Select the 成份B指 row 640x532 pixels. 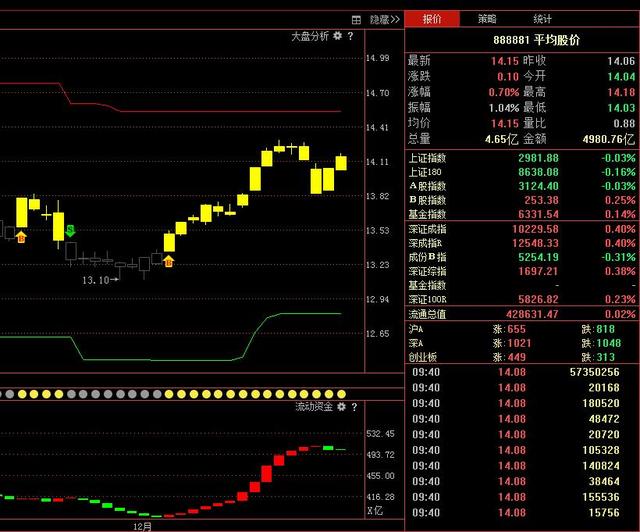coord(522,257)
